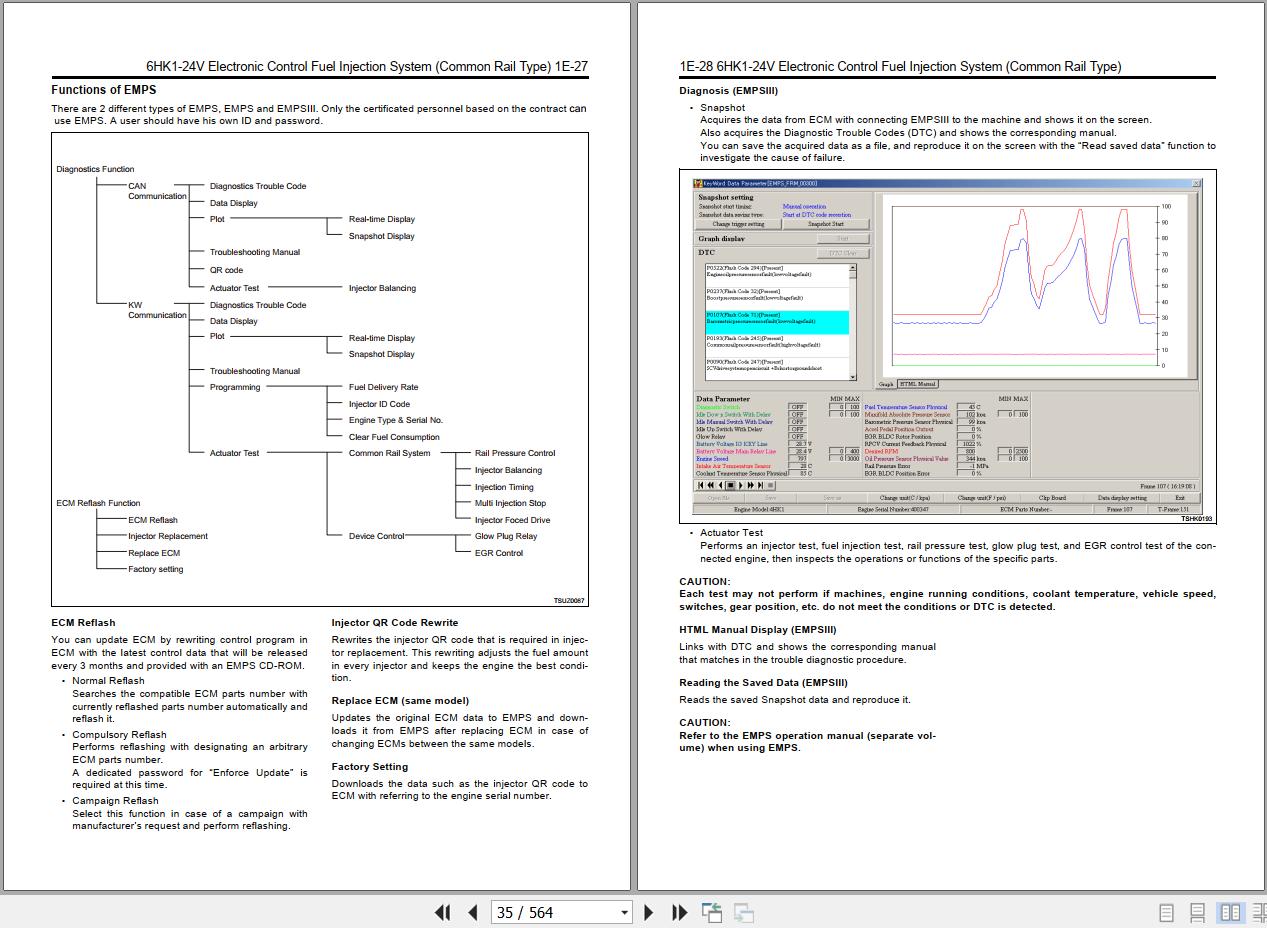Click "Clear Fuel Consumption" in the diagram

click(394, 437)
